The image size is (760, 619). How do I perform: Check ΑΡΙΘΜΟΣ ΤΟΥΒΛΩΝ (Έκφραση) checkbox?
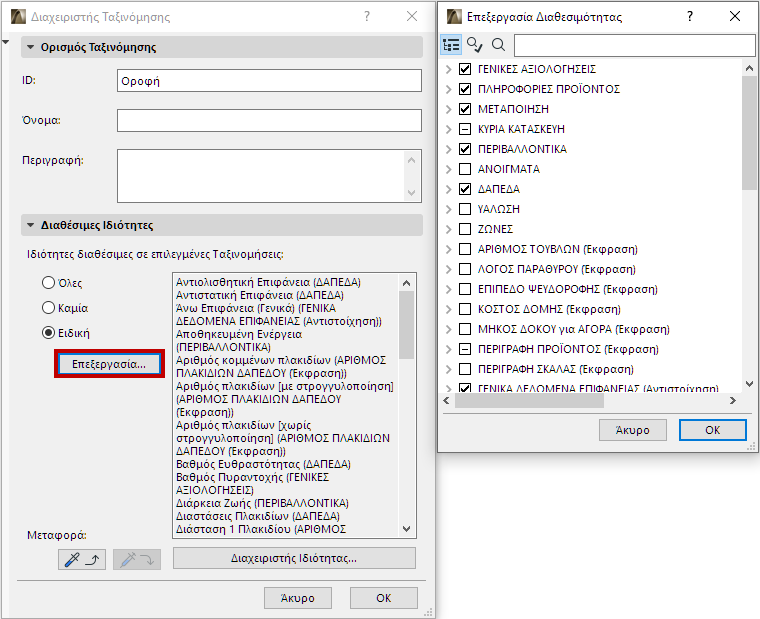tap(465, 249)
